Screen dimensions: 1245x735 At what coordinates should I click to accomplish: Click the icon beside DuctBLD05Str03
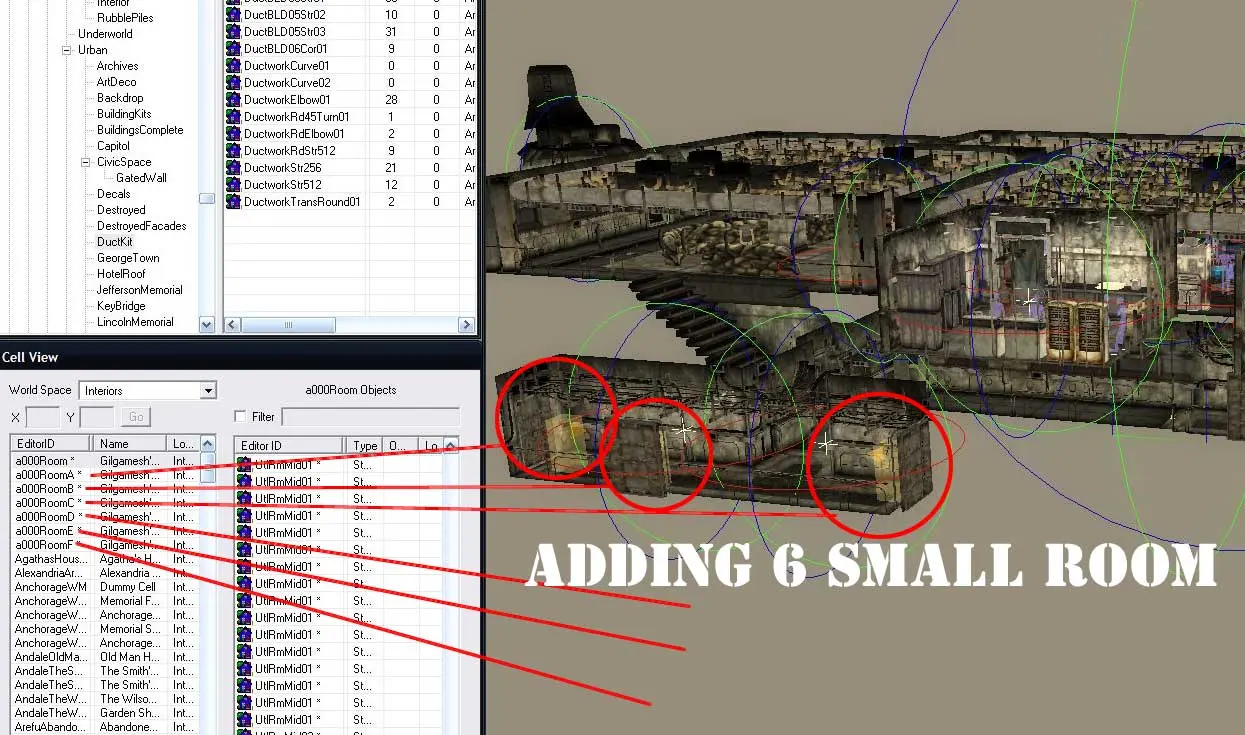233,32
